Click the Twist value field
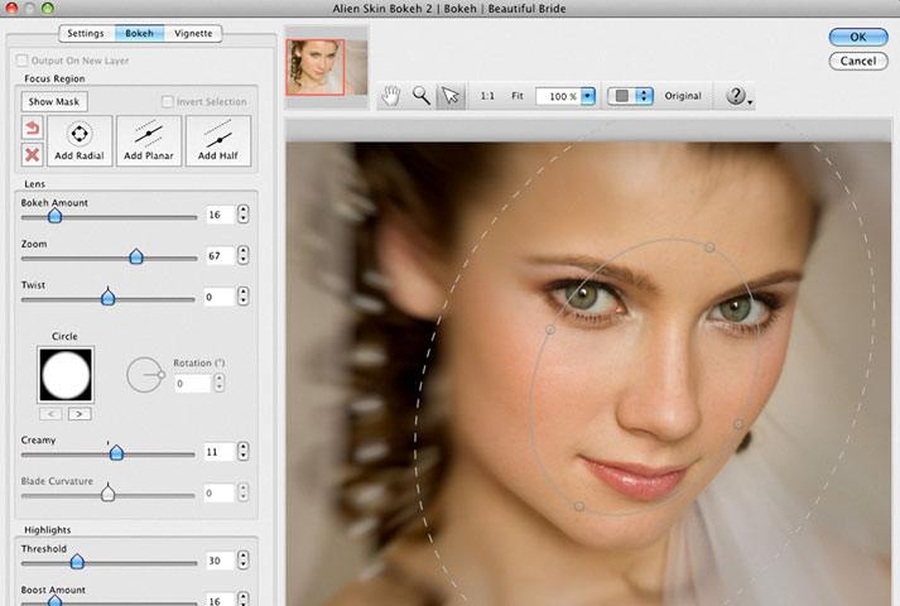Viewport: 900px width, 606px height. pos(220,297)
